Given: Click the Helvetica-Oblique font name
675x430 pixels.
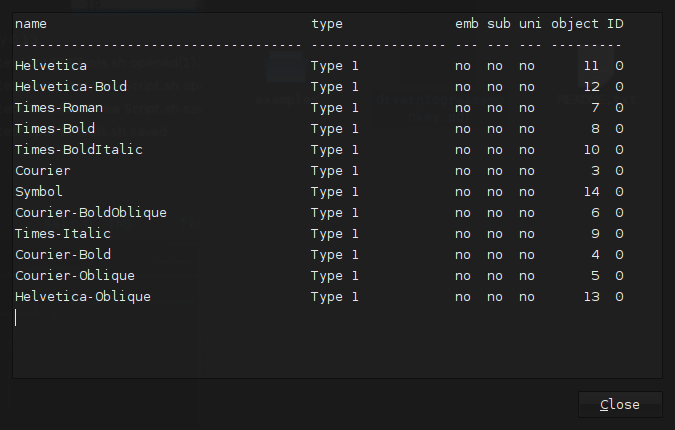Looking at the screenshot, I should (83, 297).
